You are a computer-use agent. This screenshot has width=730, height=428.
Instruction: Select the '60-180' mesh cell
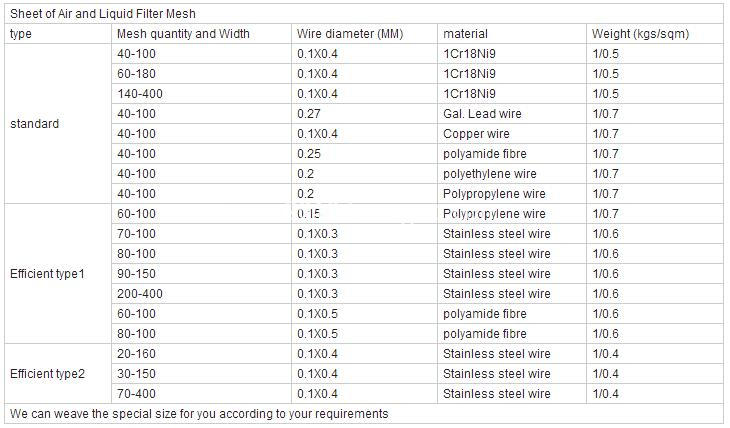click(x=137, y=74)
